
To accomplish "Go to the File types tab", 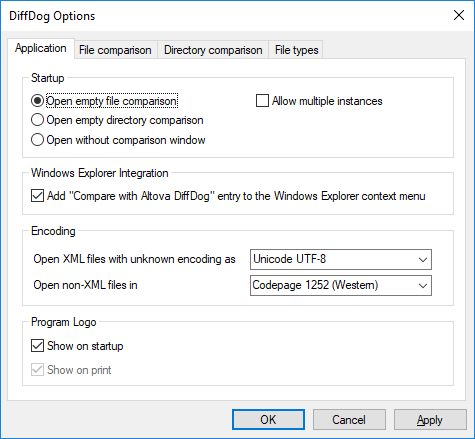I will (296, 50).
